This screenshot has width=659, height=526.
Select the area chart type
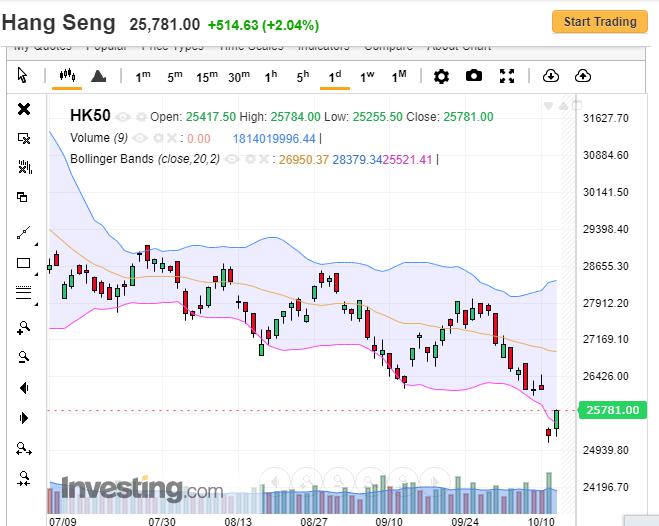tap(98, 76)
